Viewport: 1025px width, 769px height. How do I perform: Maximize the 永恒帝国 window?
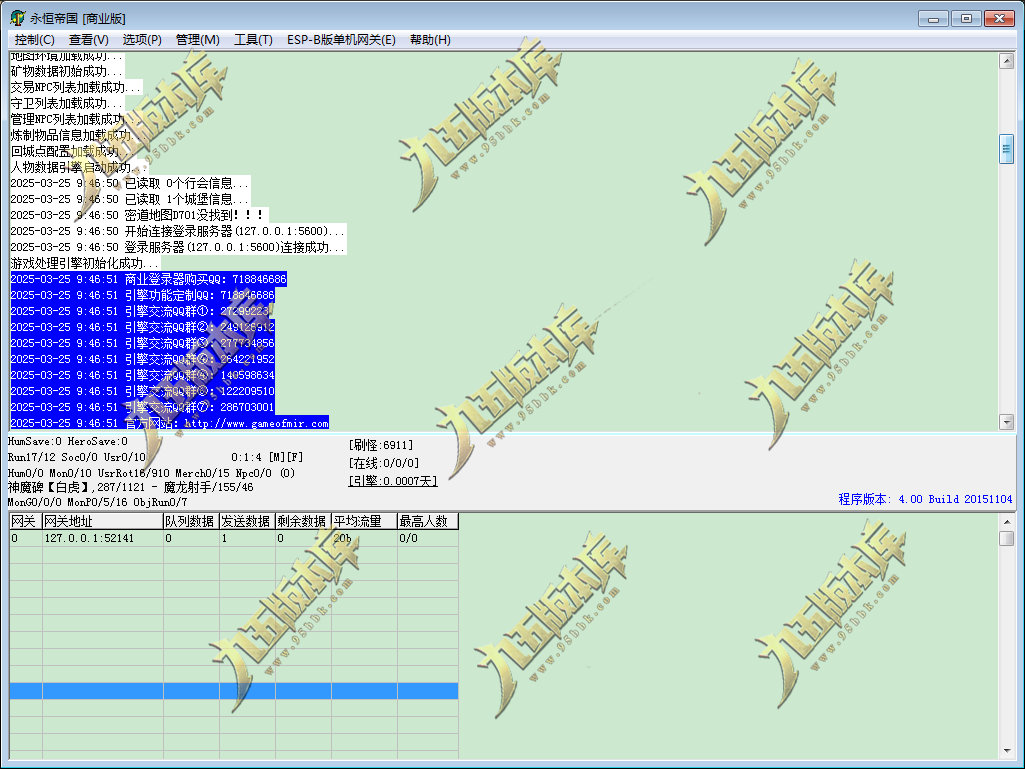[966, 18]
